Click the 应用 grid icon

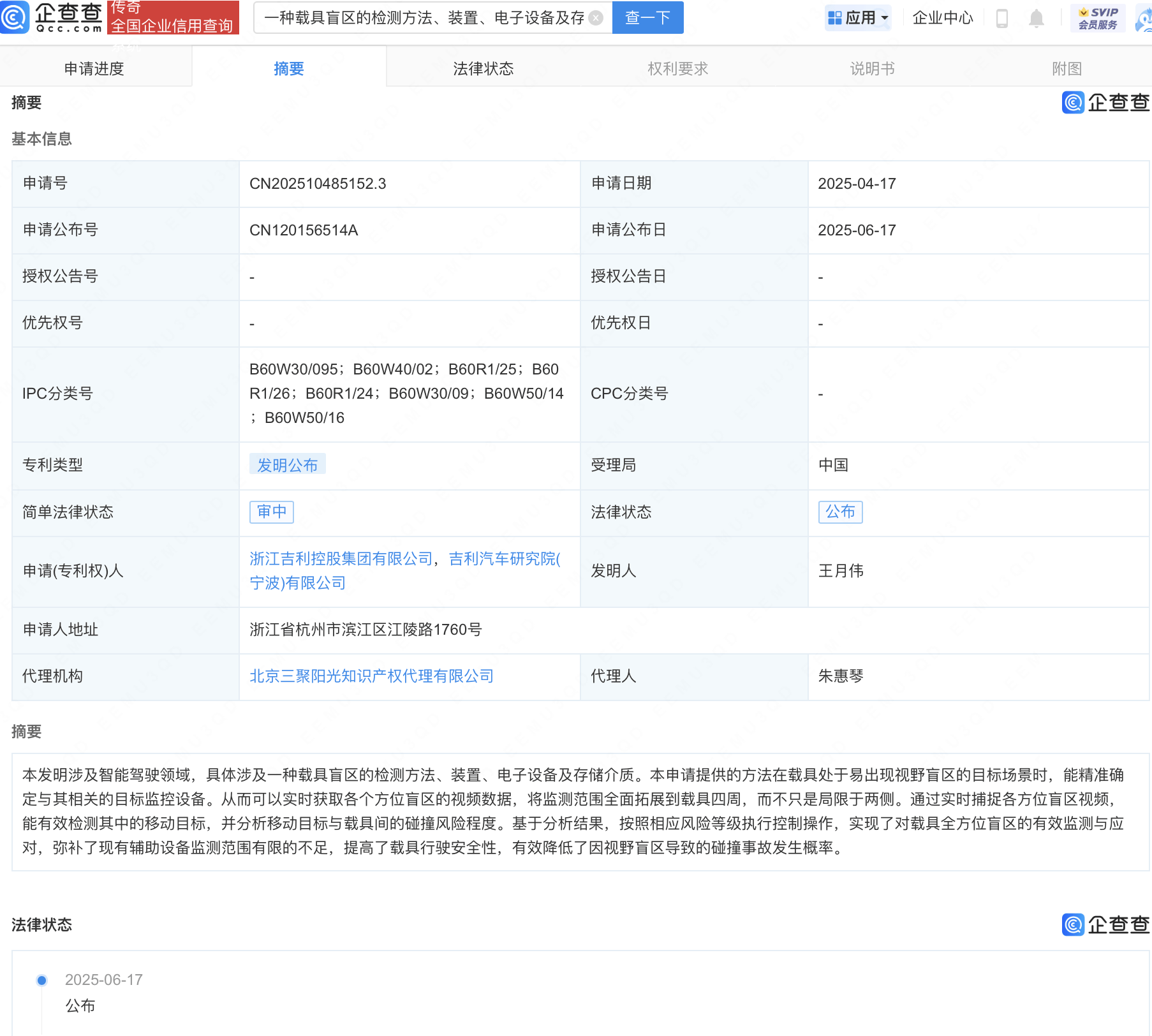pyautogui.click(x=834, y=18)
